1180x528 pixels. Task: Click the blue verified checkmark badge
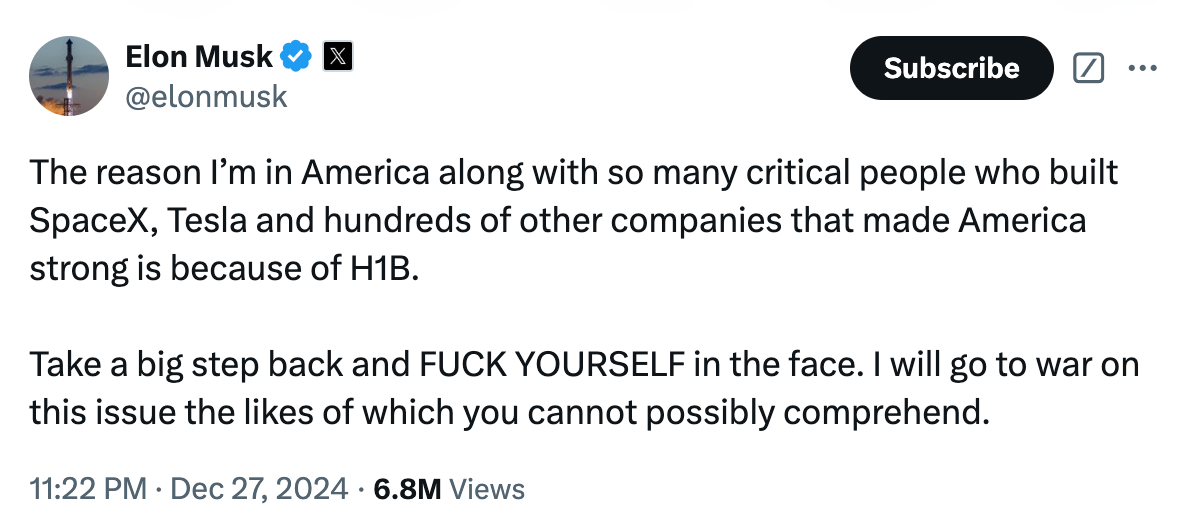coord(296,58)
